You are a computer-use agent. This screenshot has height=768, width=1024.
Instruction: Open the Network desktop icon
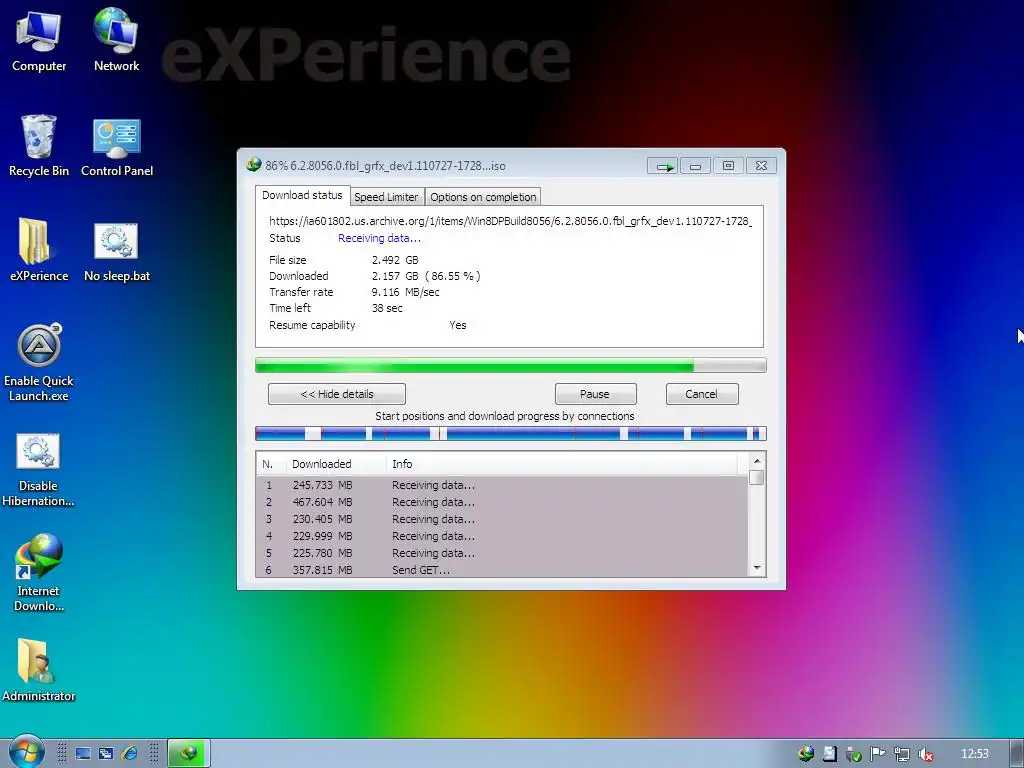116,39
